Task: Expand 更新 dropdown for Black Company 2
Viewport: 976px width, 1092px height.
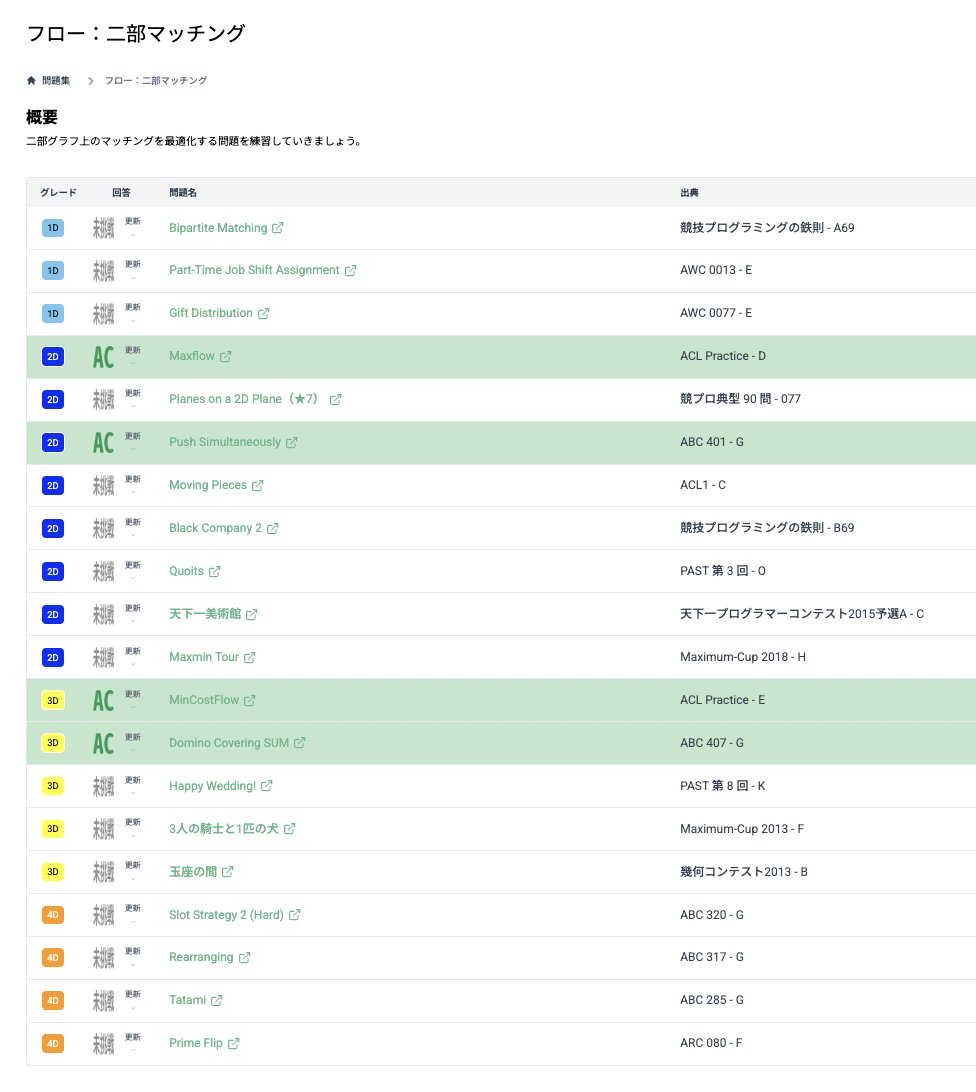Action: [x=133, y=528]
